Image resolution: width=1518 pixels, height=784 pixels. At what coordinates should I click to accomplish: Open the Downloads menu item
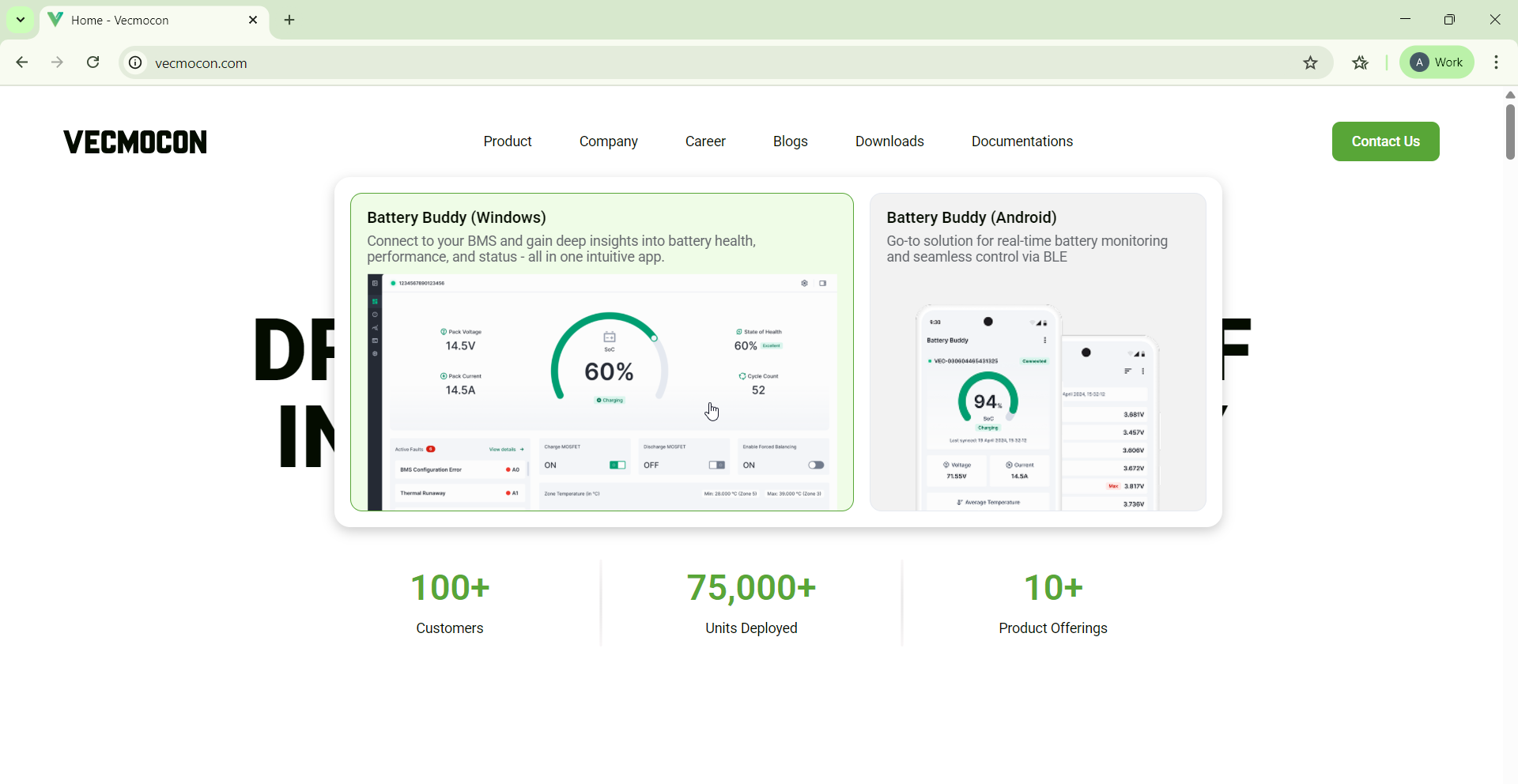coord(889,141)
